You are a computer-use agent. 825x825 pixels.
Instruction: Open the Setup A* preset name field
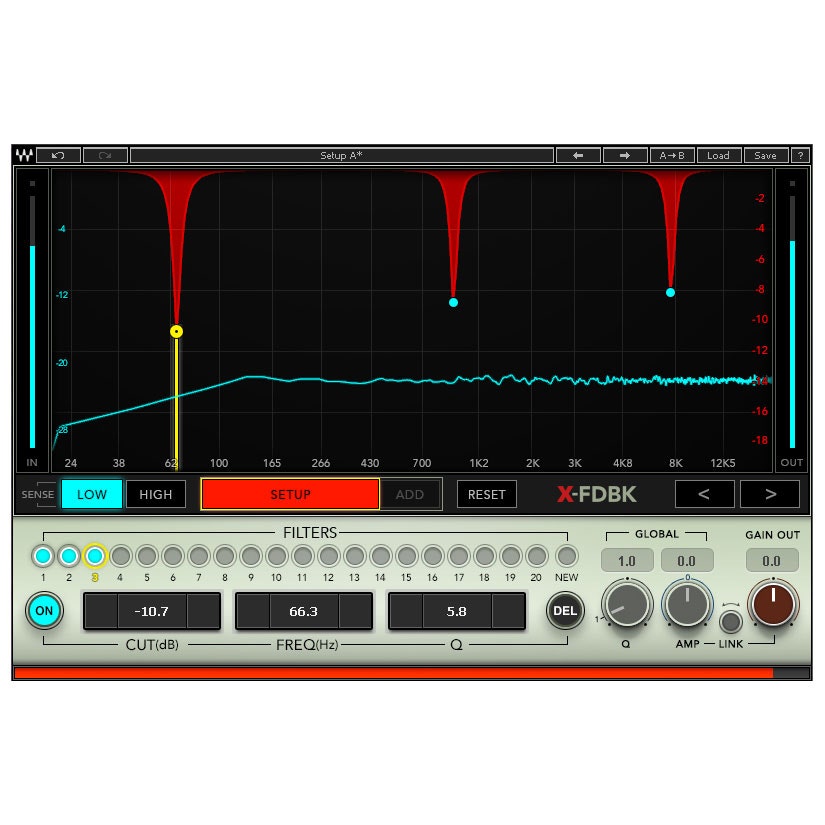click(342, 155)
